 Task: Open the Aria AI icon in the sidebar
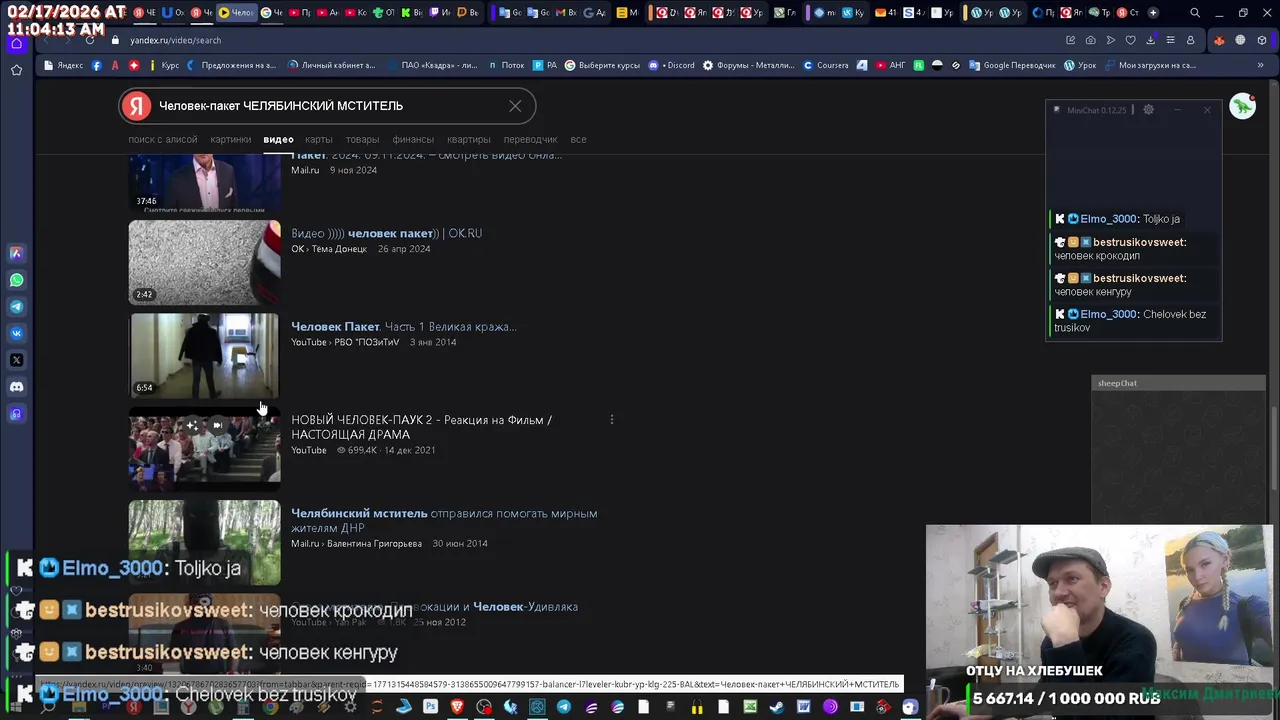pyautogui.click(x=16, y=253)
